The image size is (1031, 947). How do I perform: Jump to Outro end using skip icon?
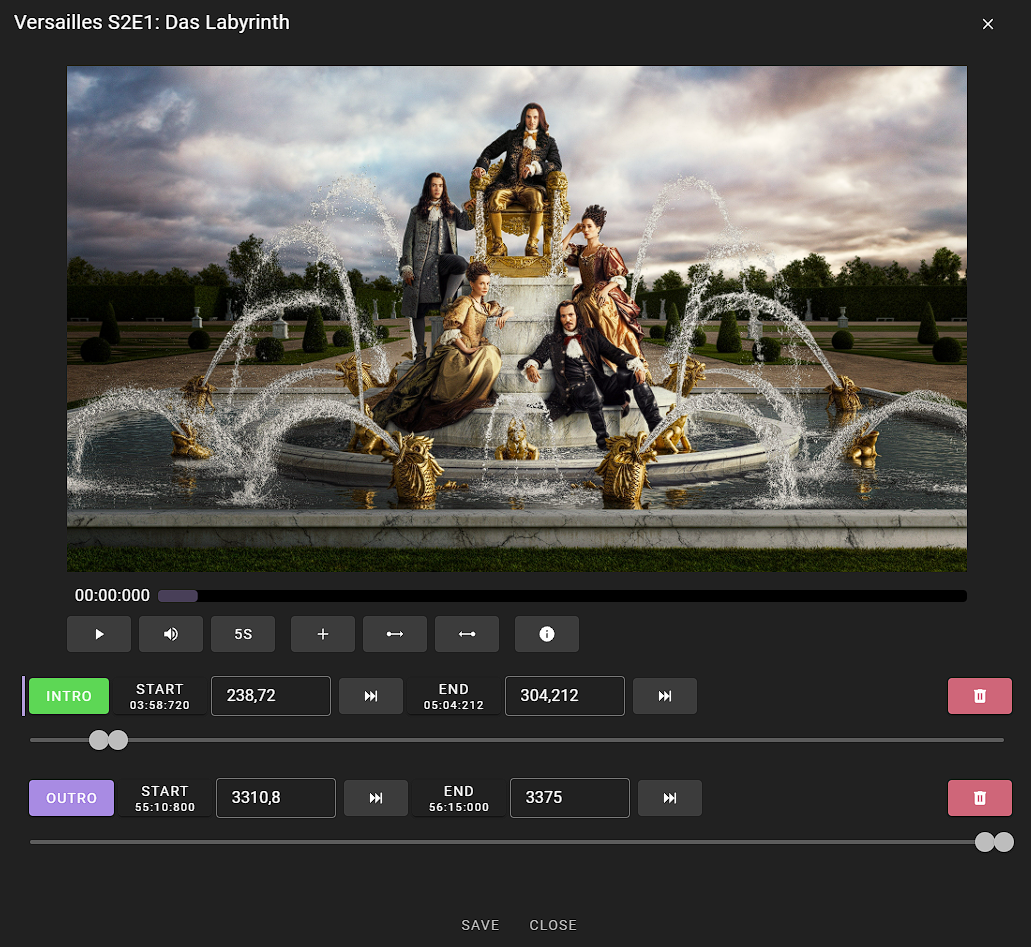[670, 798]
